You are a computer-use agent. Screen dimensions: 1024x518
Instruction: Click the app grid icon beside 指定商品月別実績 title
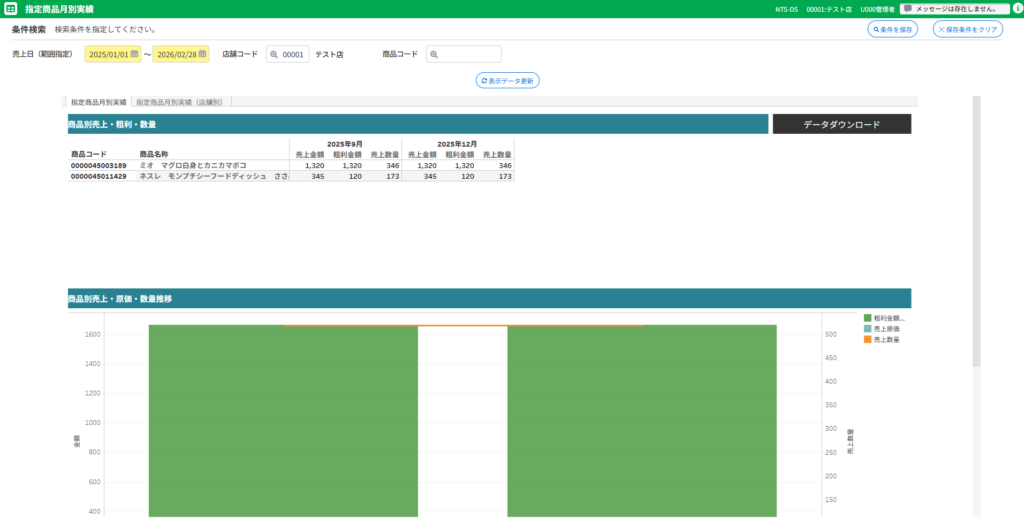coord(10,9)
